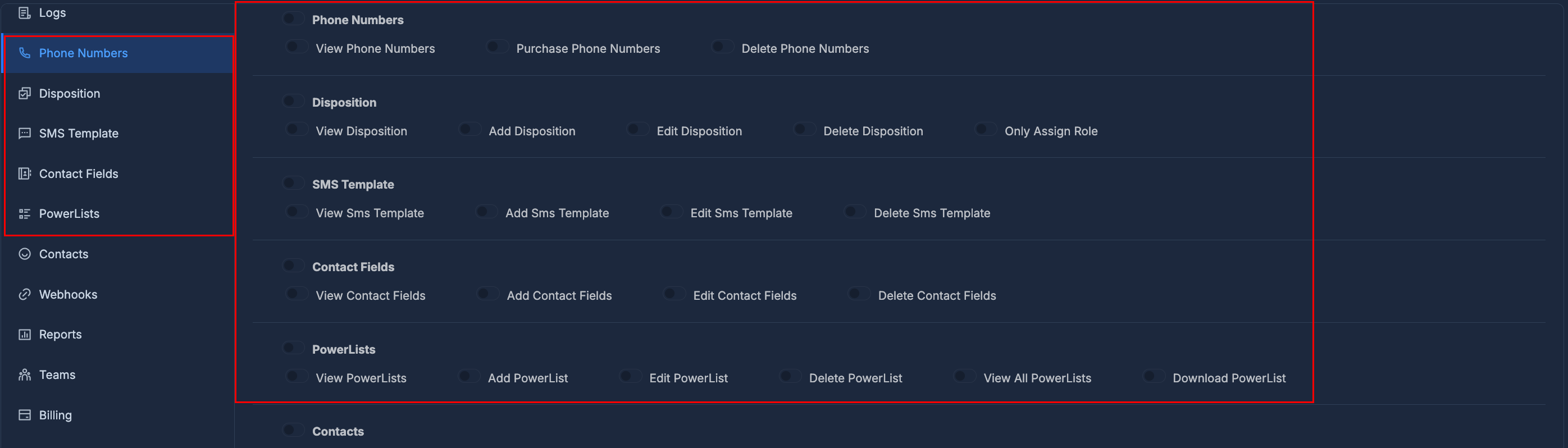Open the Billing section from the sidebar
Screen dimensions: 1568x448
tap(56, 414)
